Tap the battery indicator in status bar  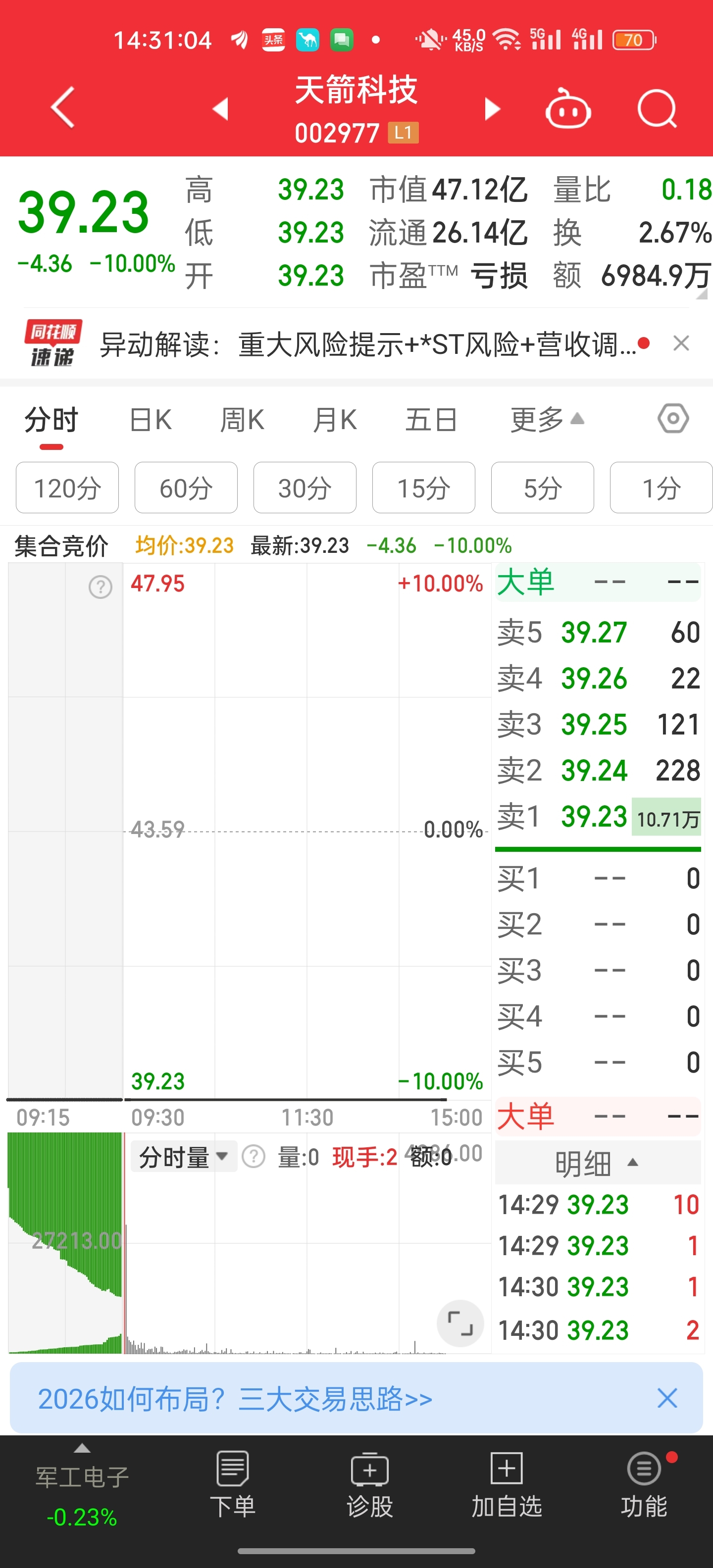(634, 40)
